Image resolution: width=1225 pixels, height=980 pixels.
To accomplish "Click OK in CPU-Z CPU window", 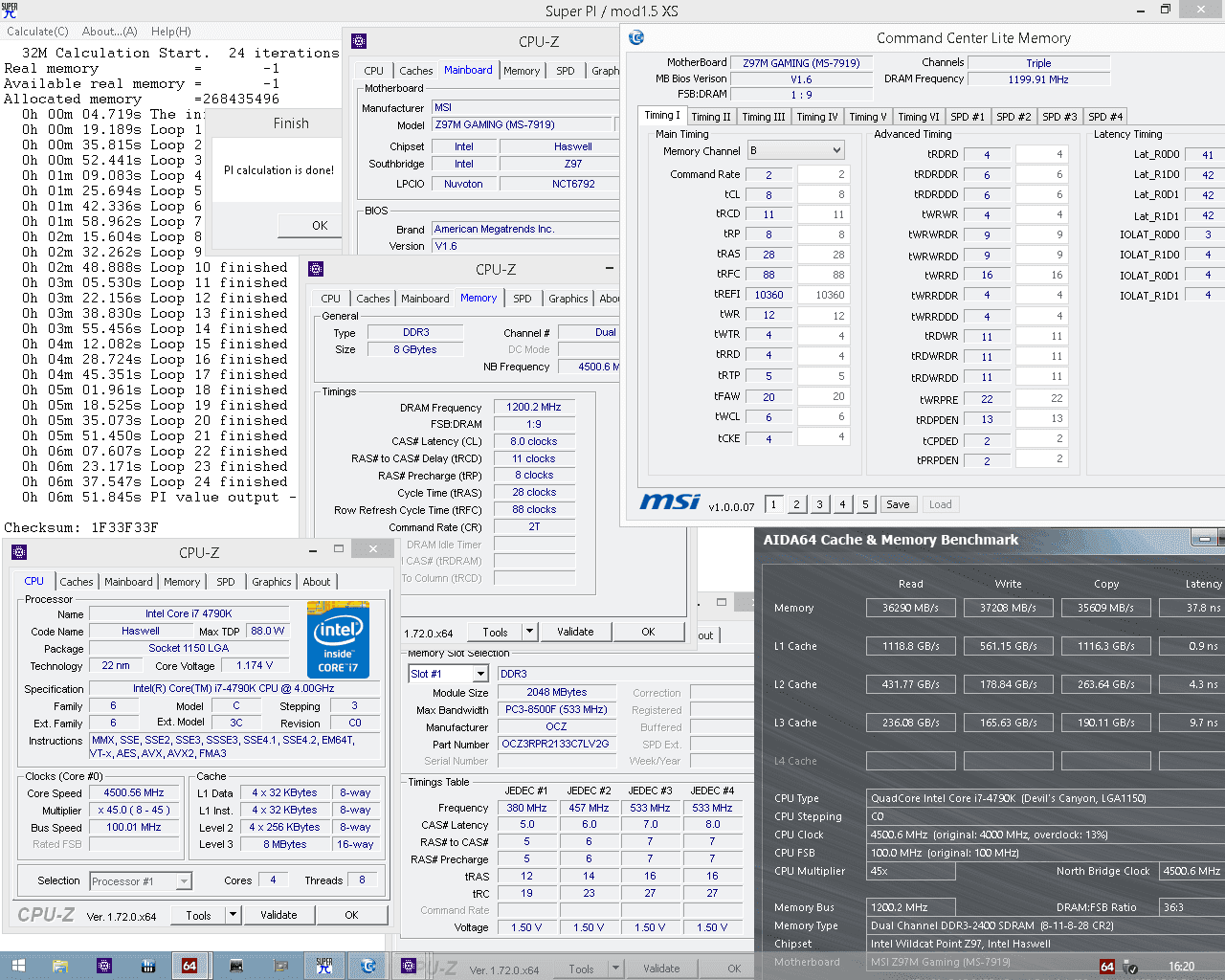I will pos(351,915).
